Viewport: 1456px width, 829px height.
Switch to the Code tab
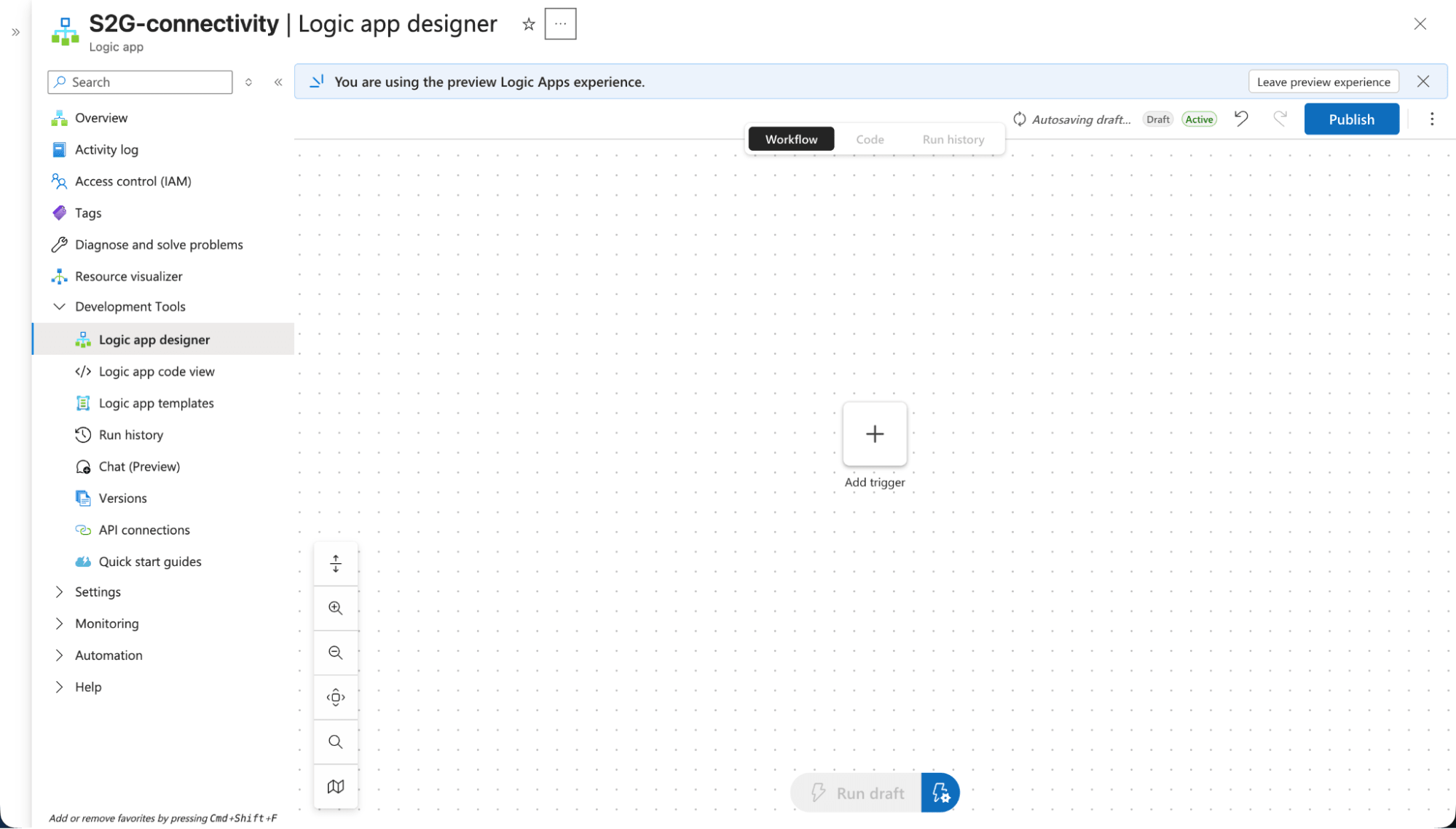(x=870, y=139)
